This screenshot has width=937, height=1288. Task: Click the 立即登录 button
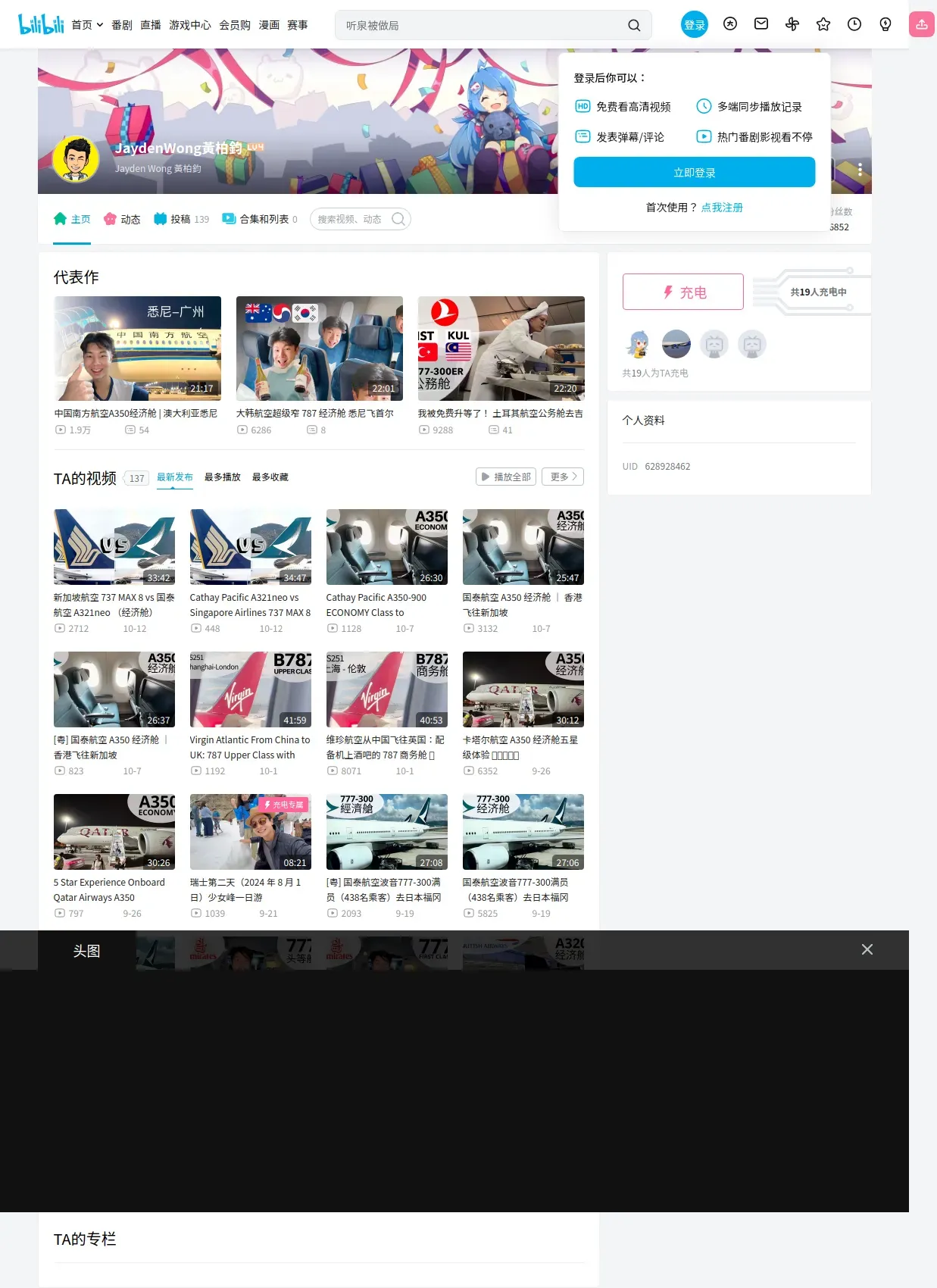(x=695, y=172)
